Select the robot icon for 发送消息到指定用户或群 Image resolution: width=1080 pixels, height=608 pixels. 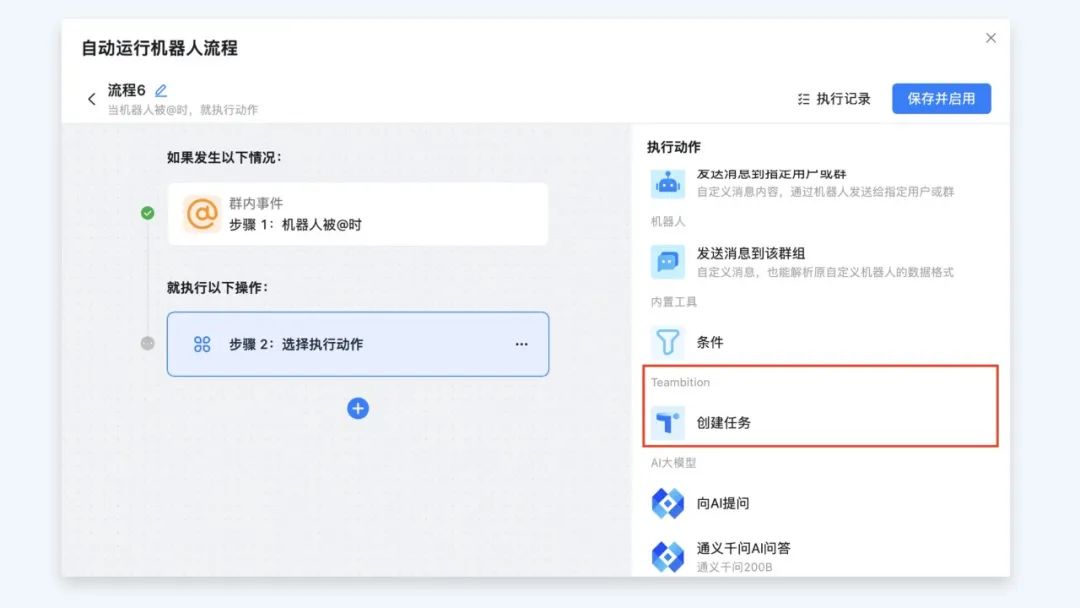(x=667, y=183)
